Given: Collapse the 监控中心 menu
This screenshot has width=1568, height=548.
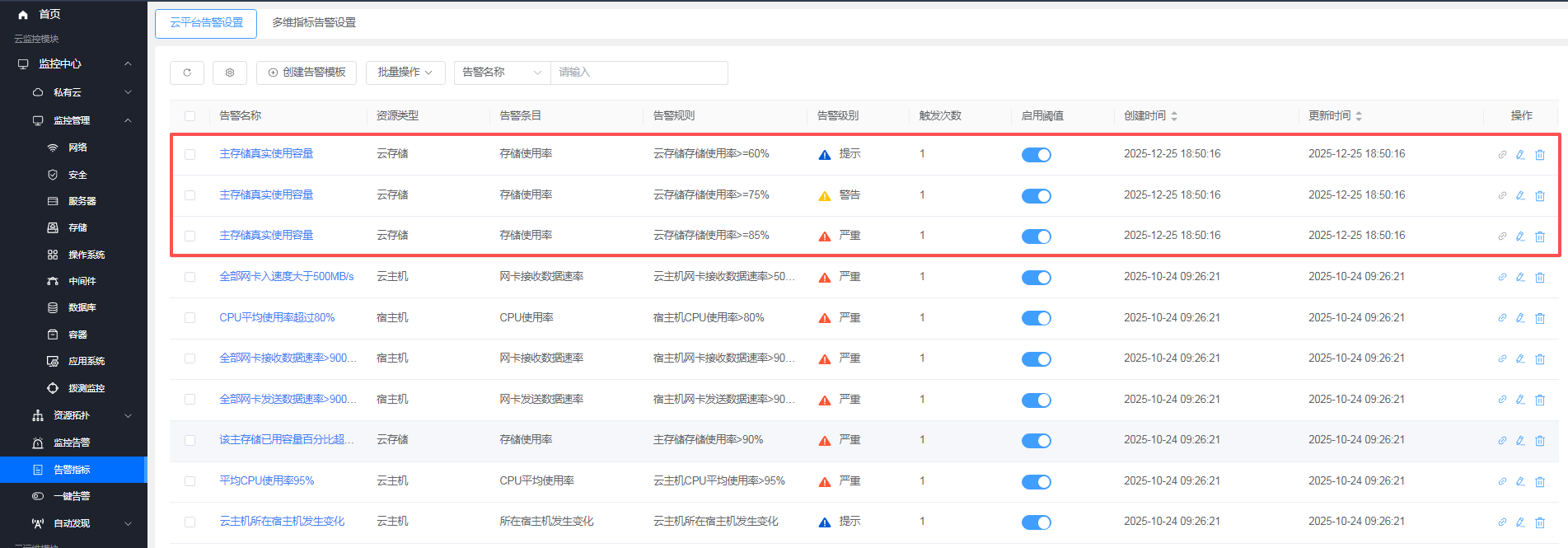Looking at the screenshot, I should pos(128,63).
